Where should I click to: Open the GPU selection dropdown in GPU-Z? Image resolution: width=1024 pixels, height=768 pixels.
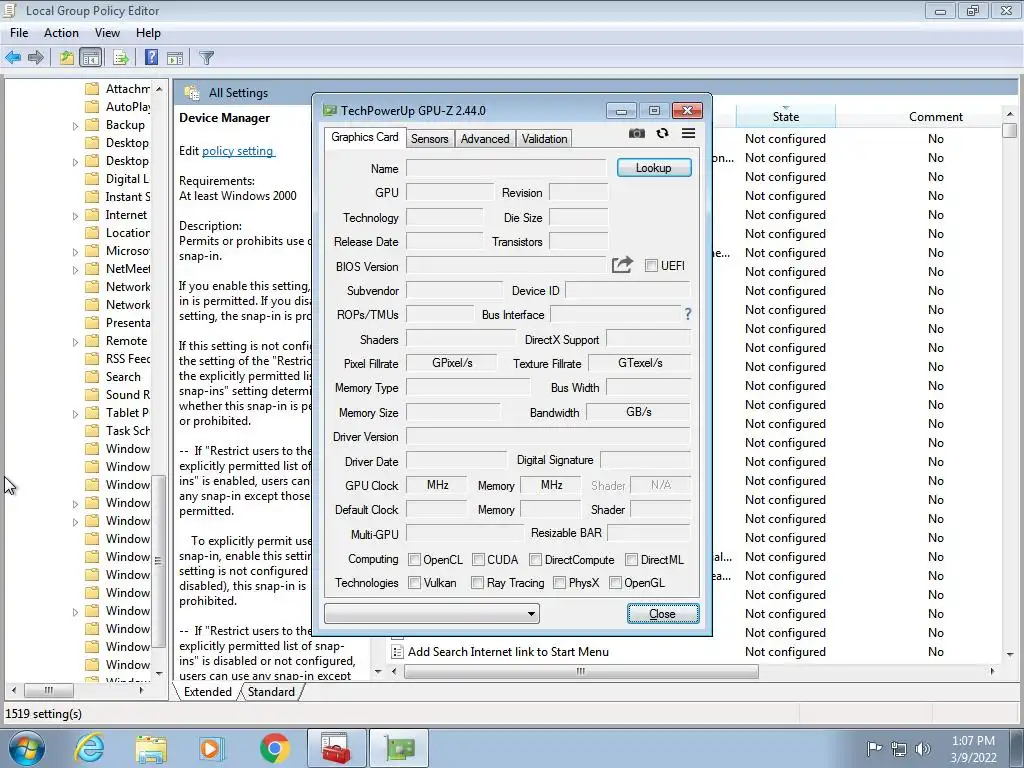pos(432,613)
